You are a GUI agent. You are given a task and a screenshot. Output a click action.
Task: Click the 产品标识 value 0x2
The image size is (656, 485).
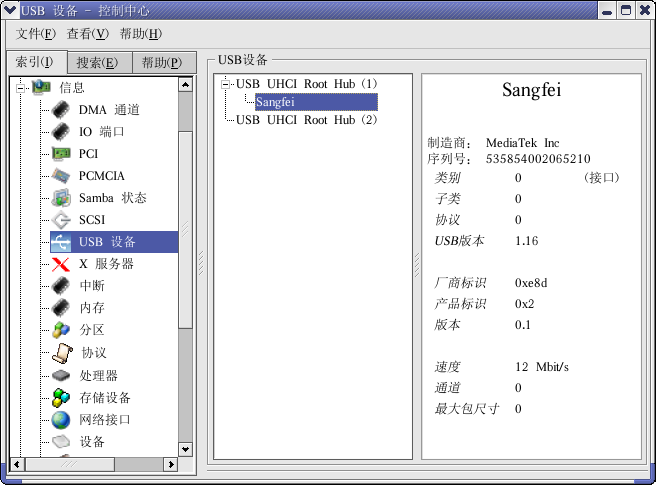(x=525, y=304)
